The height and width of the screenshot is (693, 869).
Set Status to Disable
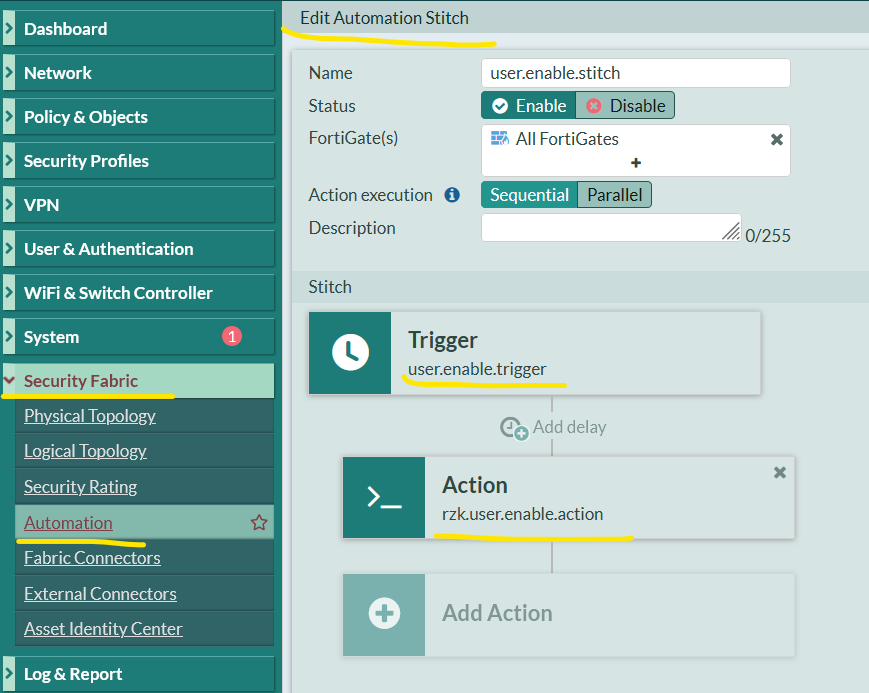point(625,105)
